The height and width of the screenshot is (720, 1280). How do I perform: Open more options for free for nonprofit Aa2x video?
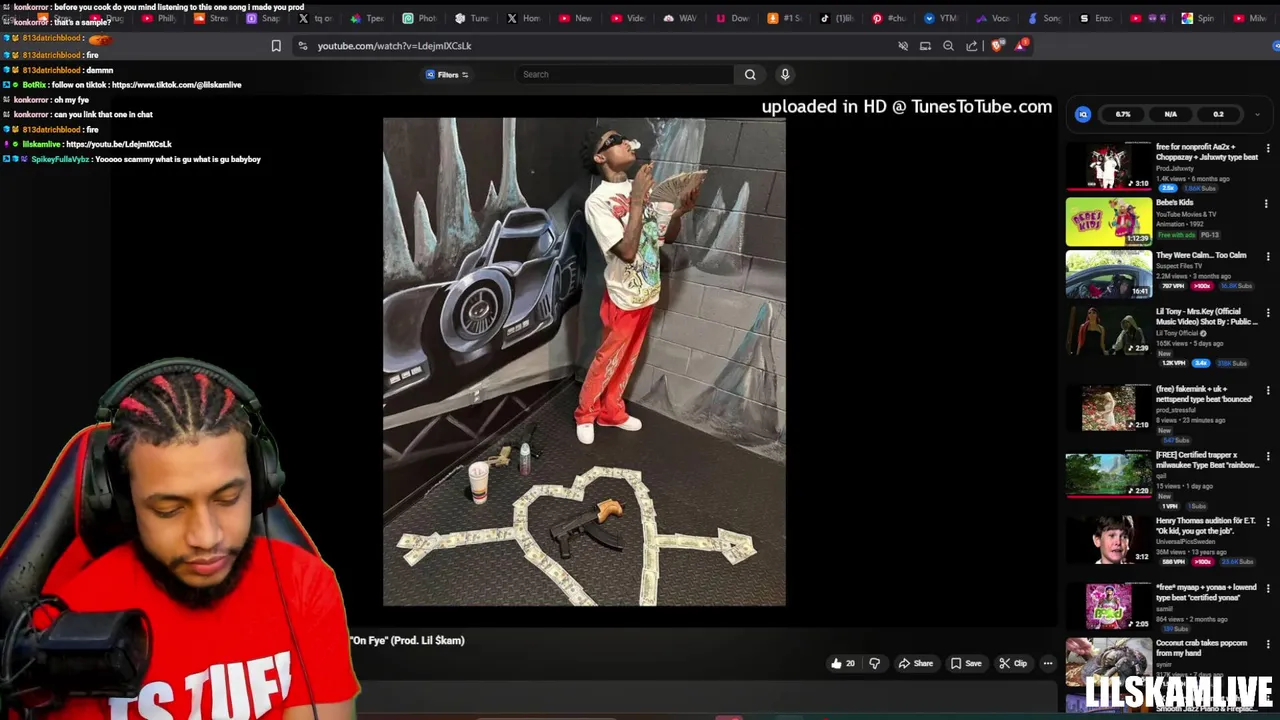click(1267, 148)
